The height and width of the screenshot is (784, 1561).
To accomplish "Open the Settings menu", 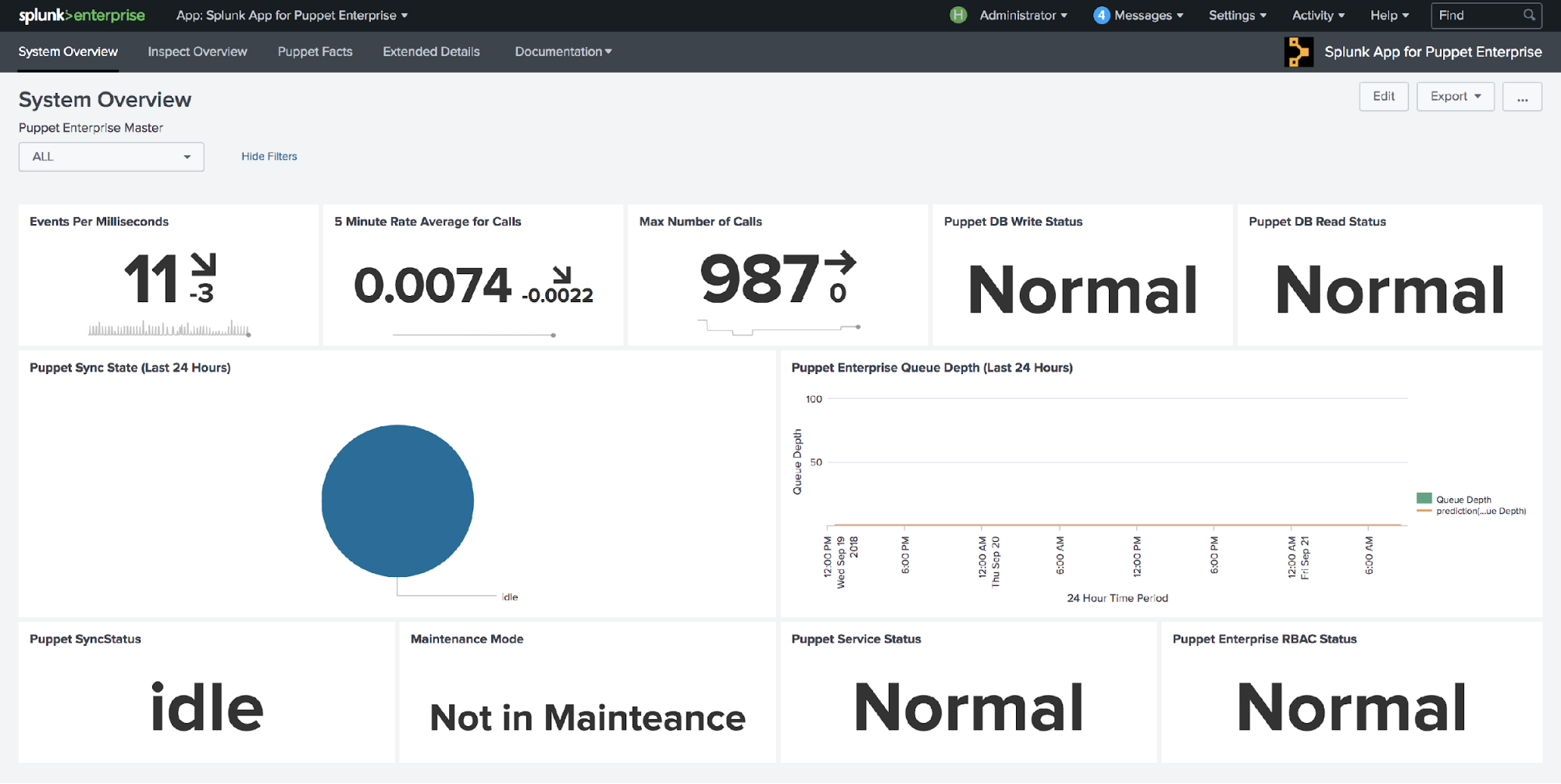I will pyautogui.click(x=1238, y=16).
